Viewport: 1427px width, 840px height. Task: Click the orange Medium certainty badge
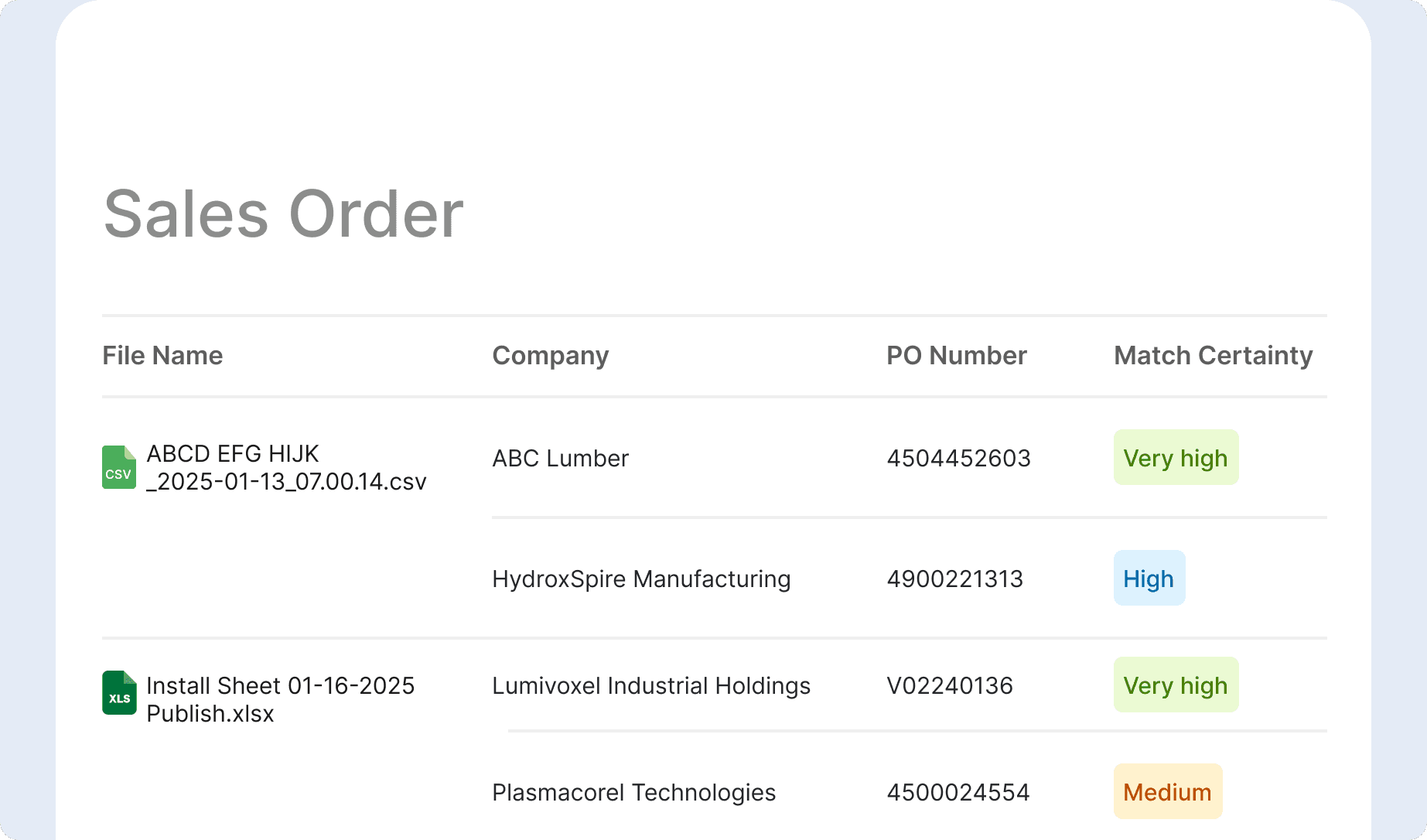[1167, 792]
